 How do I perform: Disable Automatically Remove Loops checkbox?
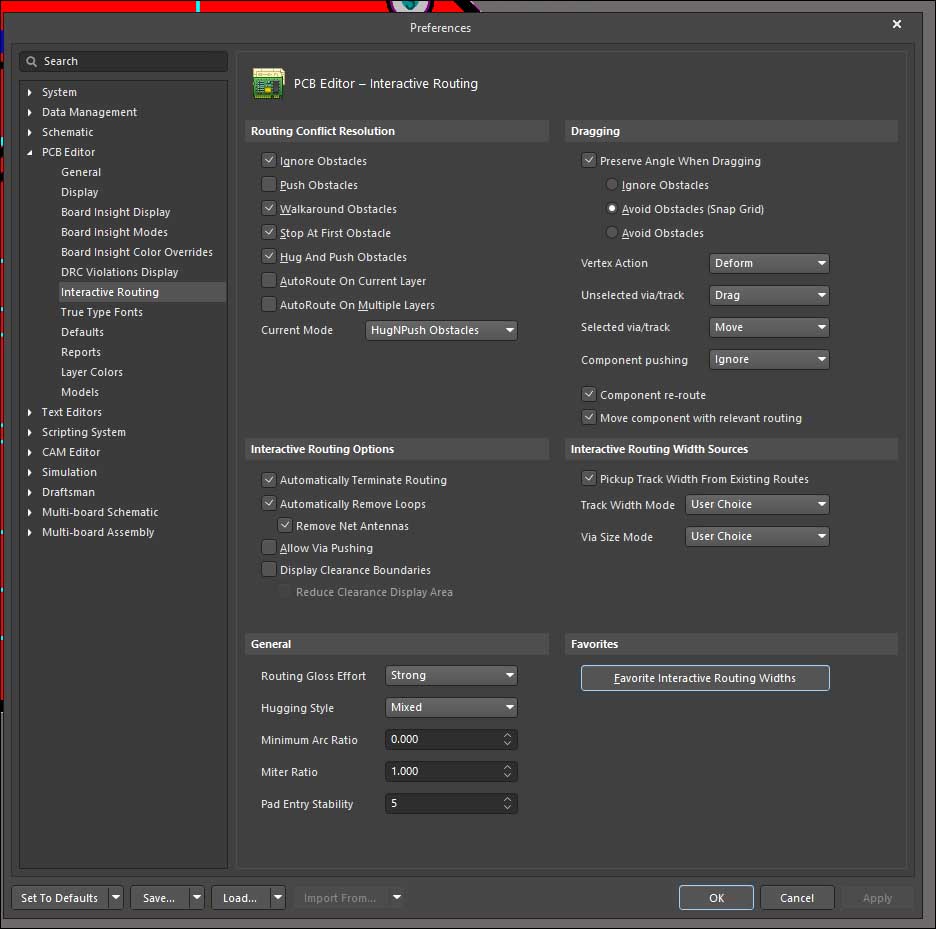tap(269, 504)
